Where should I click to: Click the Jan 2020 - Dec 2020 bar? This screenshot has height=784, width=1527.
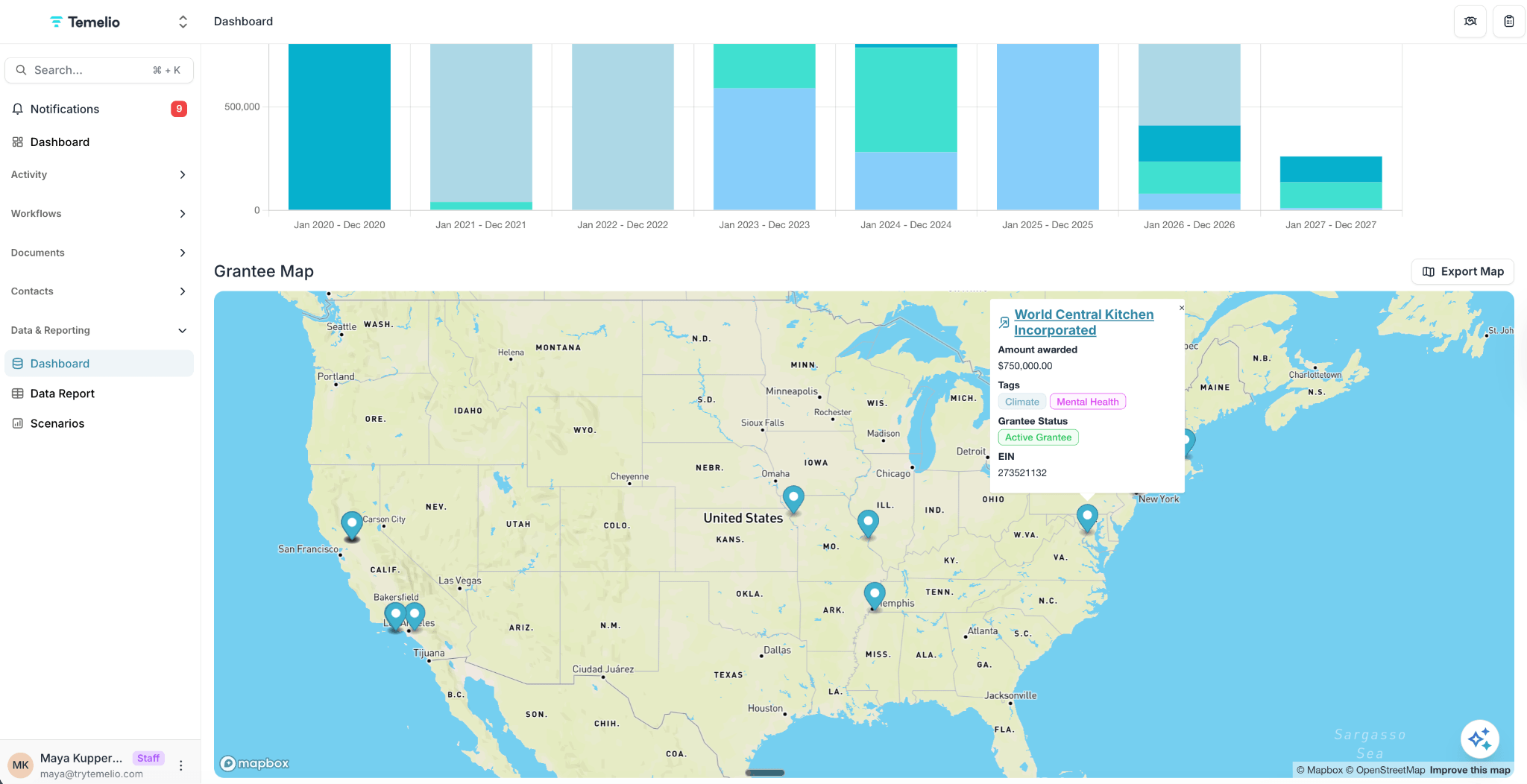pos(339,127)
